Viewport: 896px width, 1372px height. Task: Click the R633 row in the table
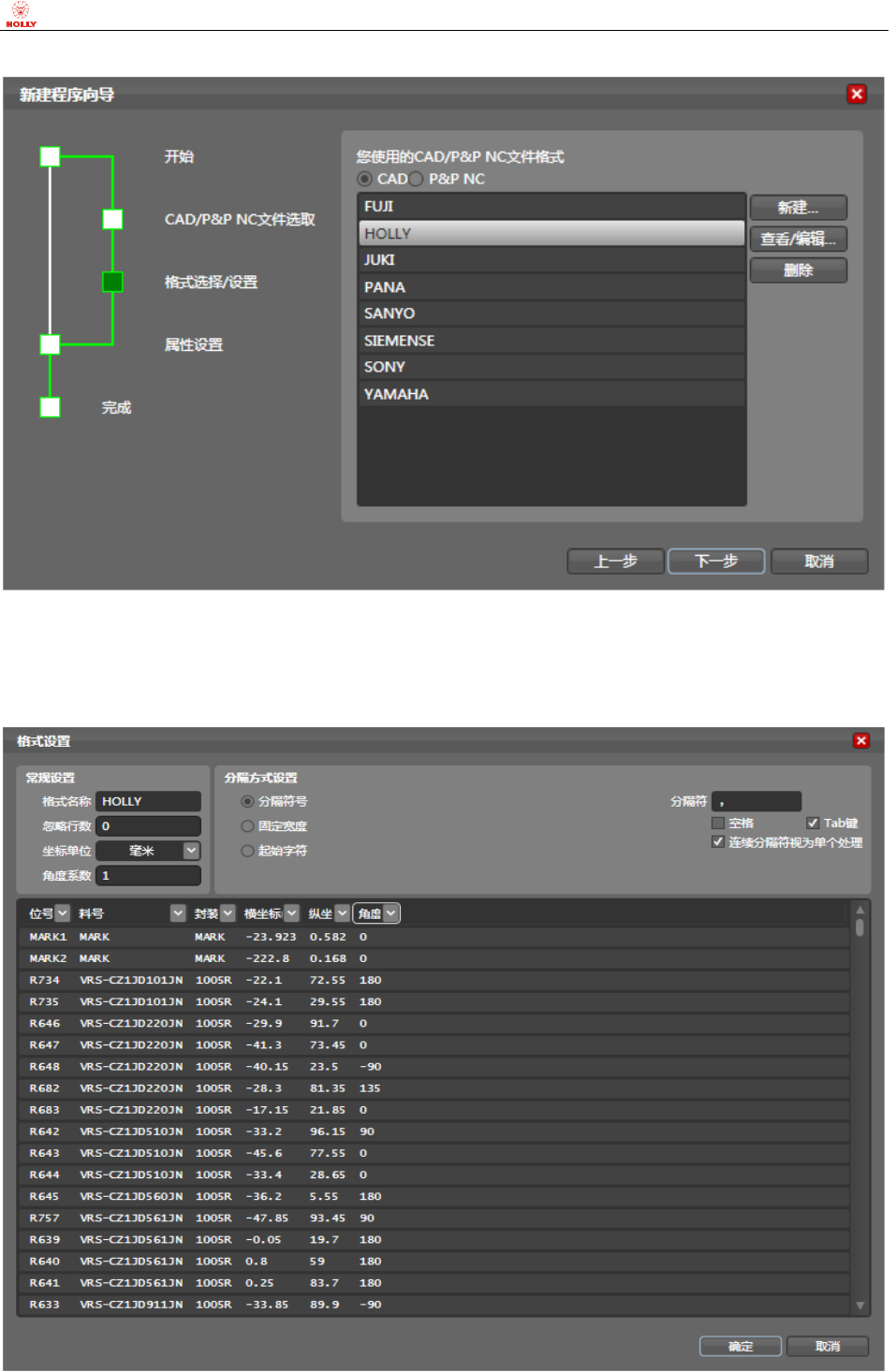(x=433, y=1304)
